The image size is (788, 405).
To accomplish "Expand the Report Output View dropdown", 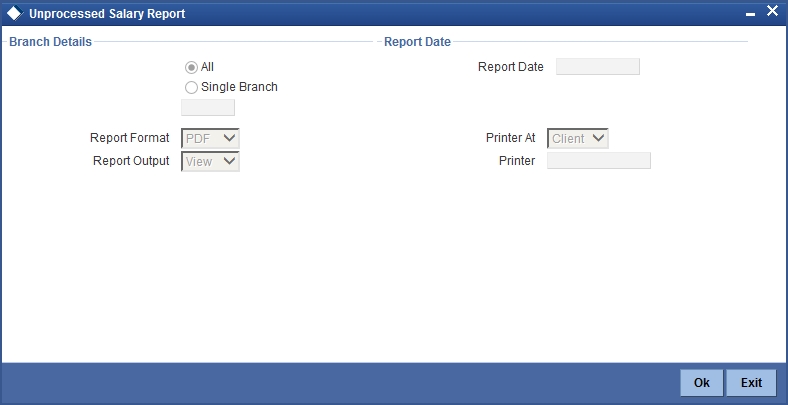I will pos(210,161).
